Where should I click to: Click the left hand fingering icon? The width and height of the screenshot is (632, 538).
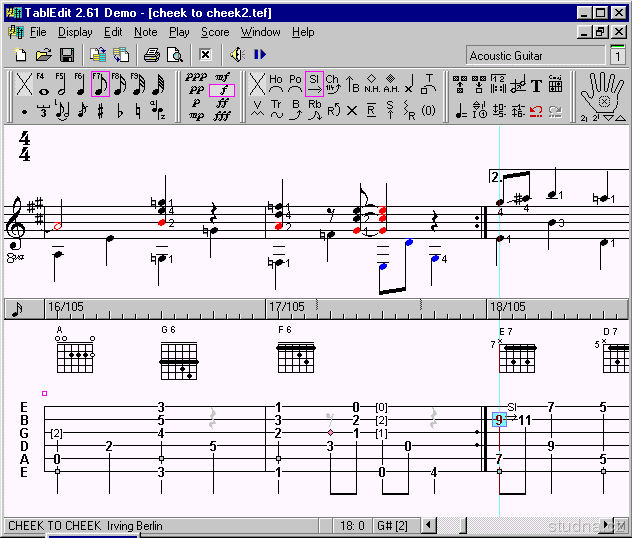(x=603, y=94)
